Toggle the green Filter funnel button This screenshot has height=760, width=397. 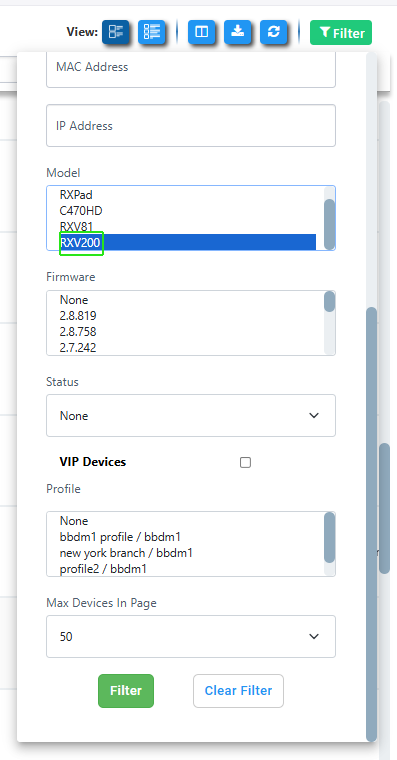click(341, 33)
